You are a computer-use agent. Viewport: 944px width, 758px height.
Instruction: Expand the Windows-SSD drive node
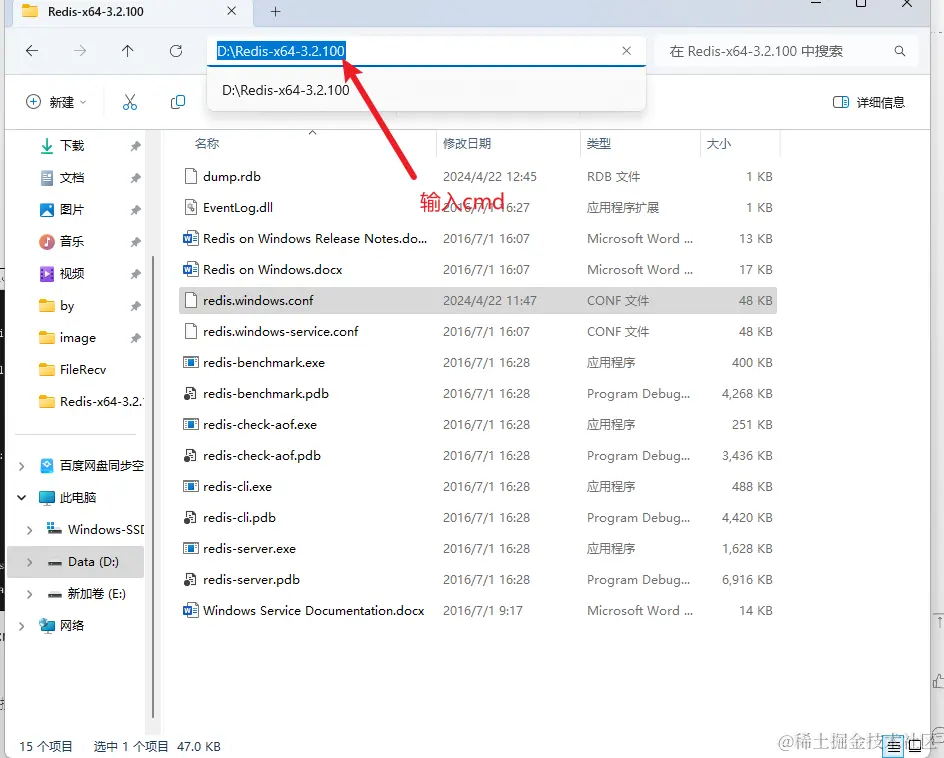[x=30, y=530]
